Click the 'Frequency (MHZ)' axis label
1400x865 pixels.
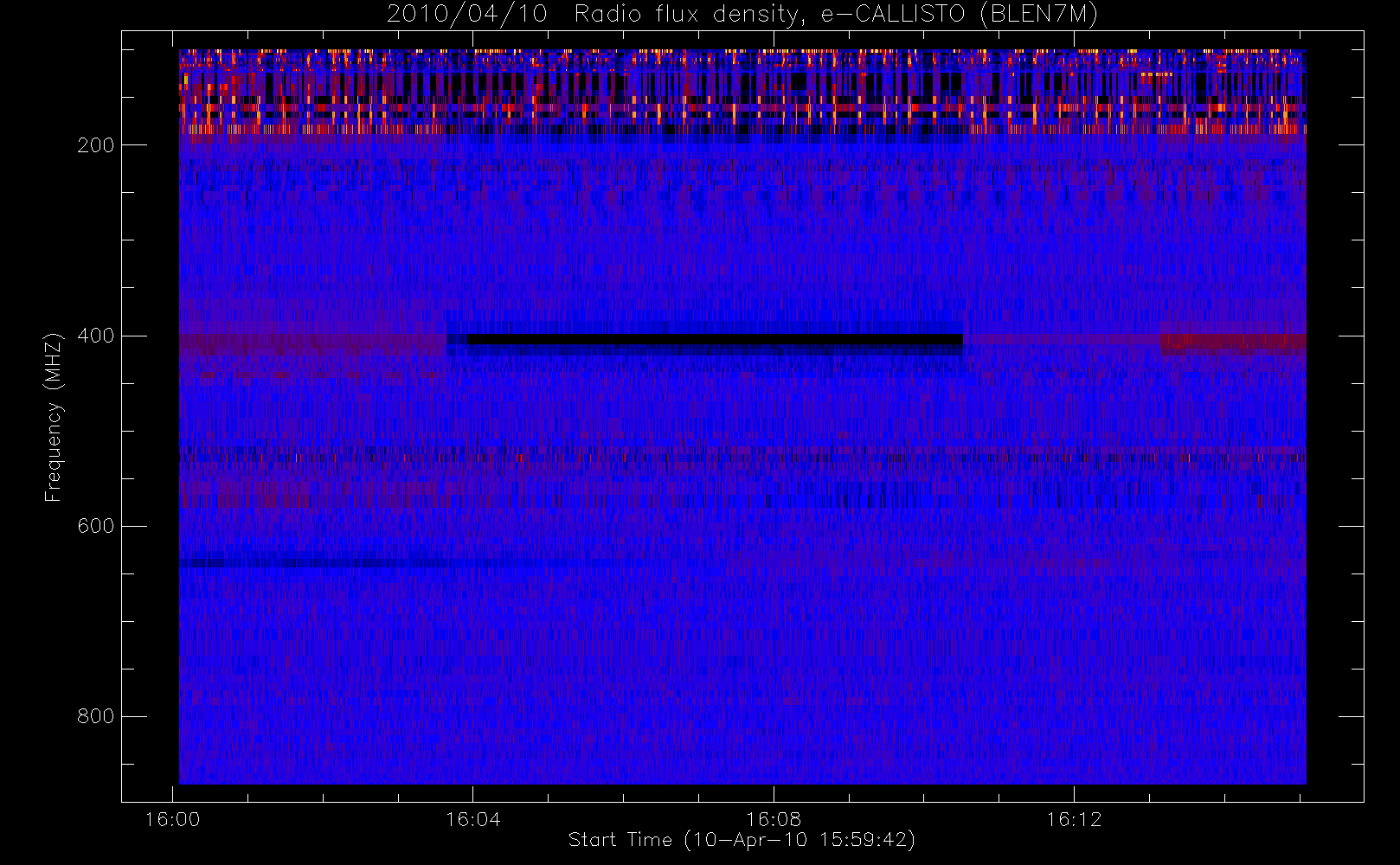(54, 417)
